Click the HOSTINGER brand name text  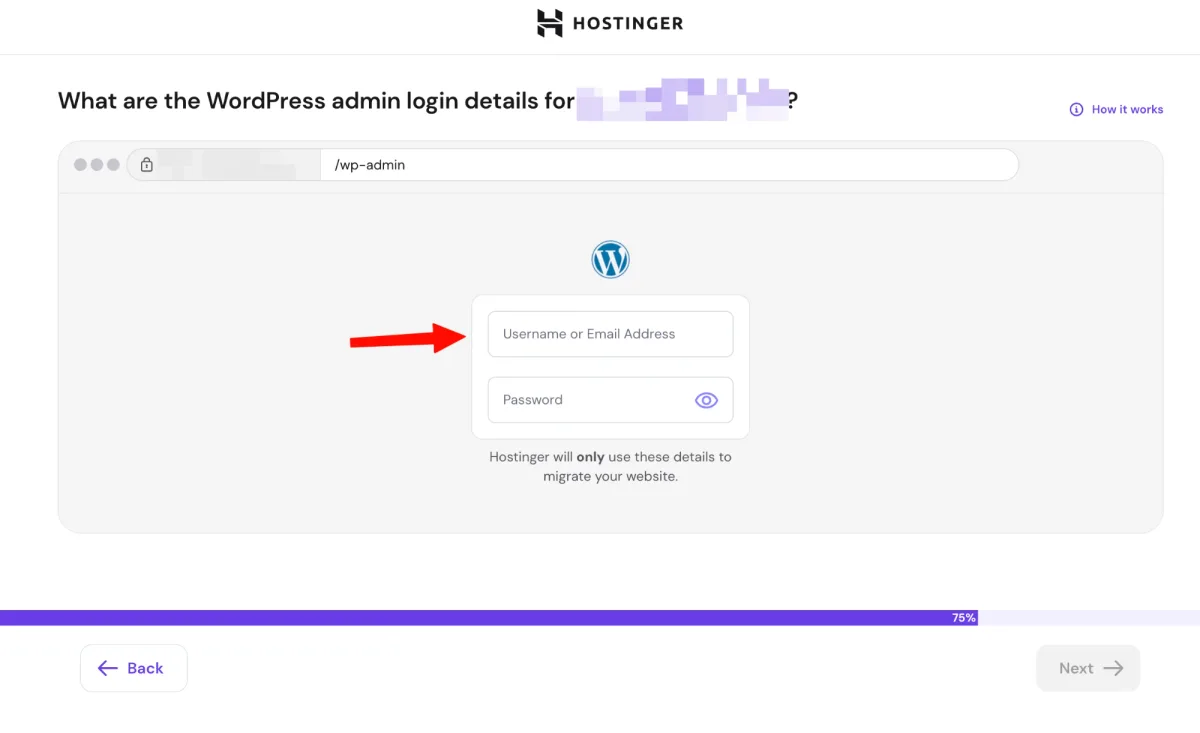point(628,24)
